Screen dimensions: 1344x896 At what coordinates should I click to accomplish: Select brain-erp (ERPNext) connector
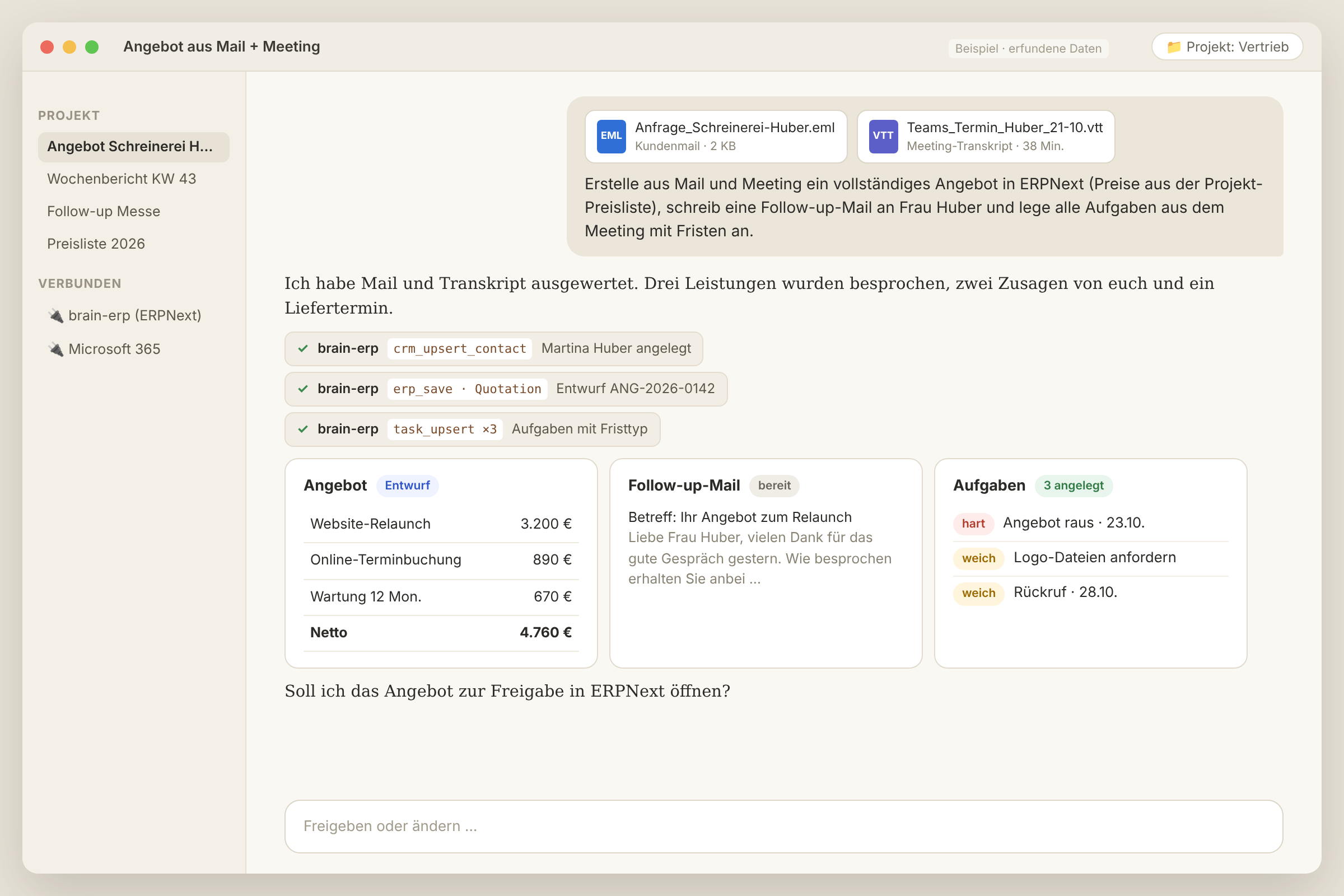coord(134,315)
